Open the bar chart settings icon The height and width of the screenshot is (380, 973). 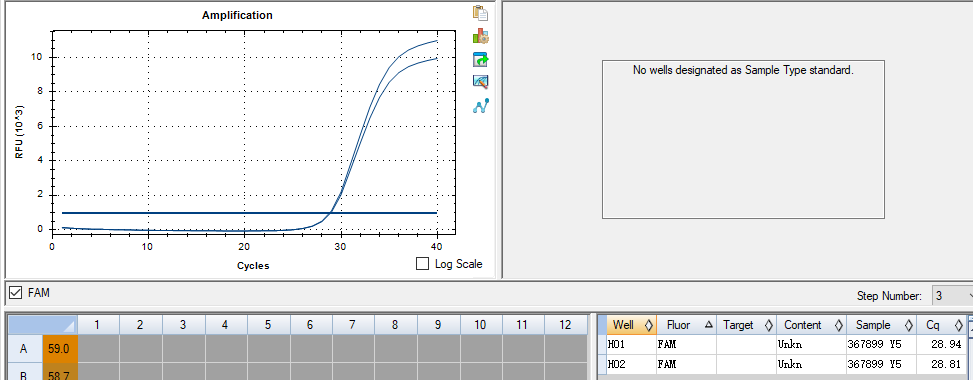pyautogui.click(x=480, y=36)
